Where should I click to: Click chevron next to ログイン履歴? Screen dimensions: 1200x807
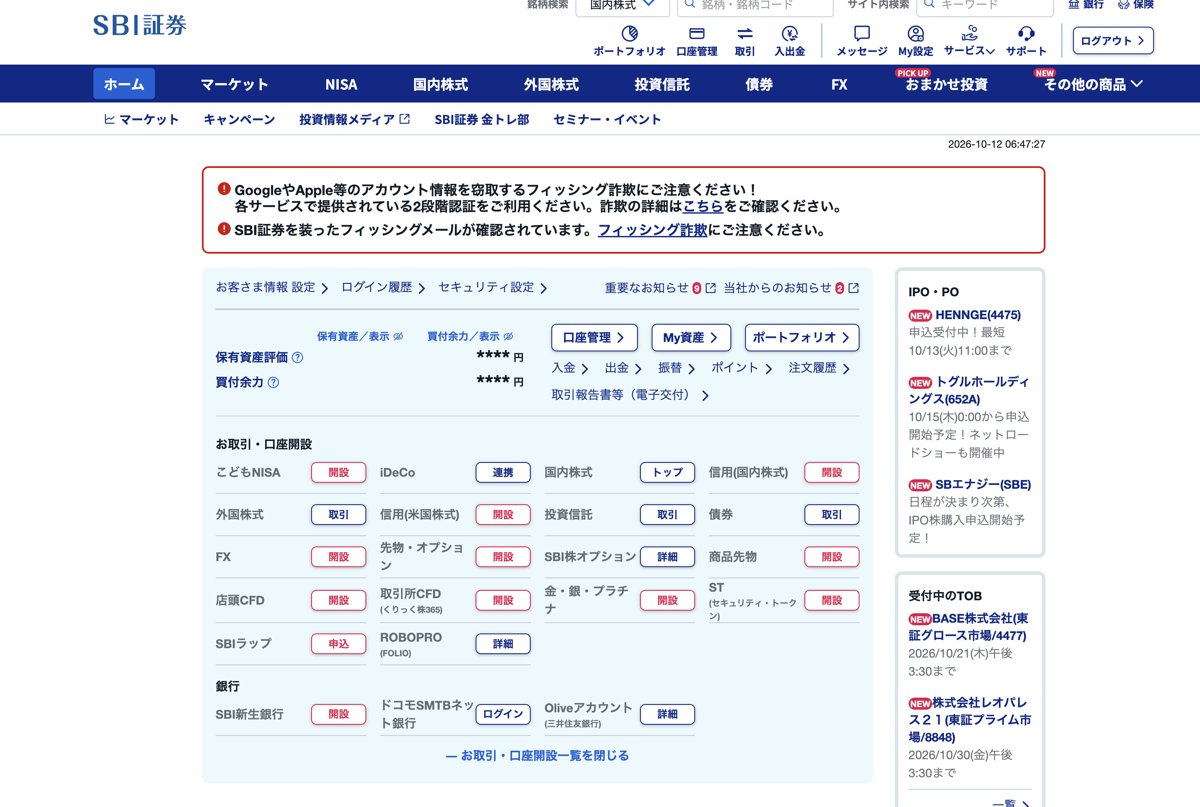click(x=421, y=288)
